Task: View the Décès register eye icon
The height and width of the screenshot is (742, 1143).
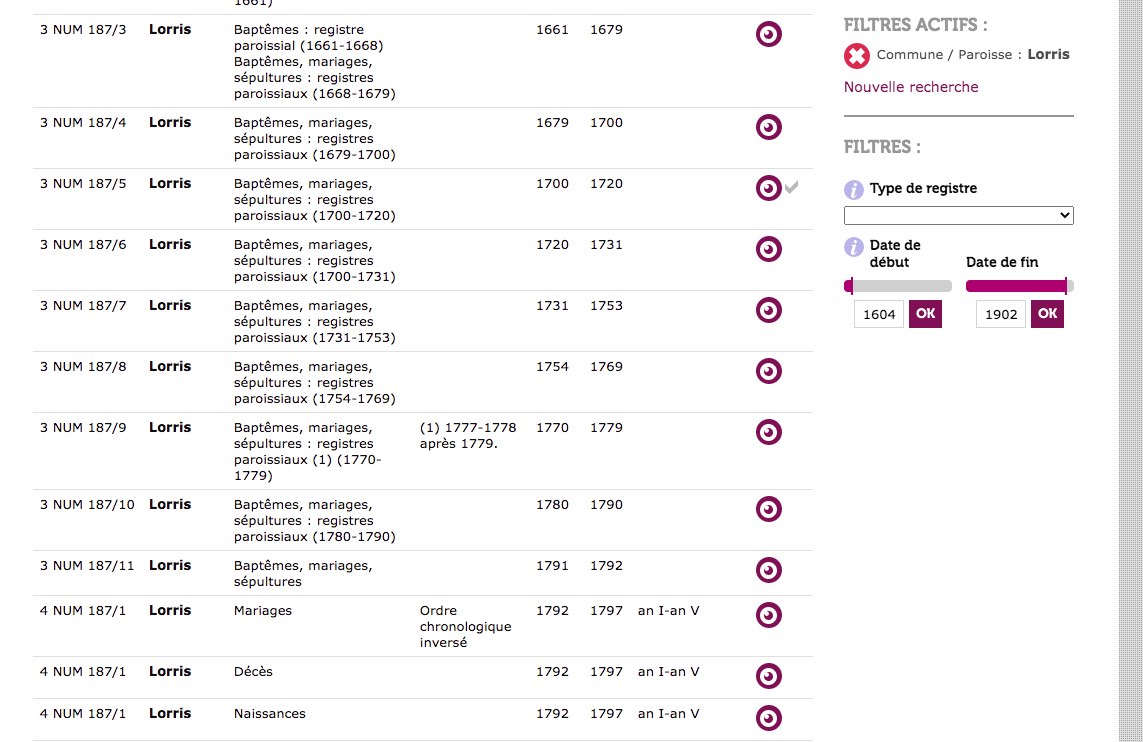Action: (768, 677)
